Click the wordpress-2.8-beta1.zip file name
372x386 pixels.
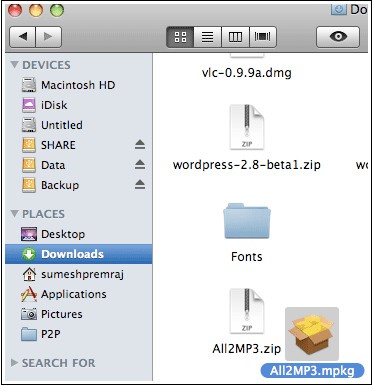click(247, 165)
